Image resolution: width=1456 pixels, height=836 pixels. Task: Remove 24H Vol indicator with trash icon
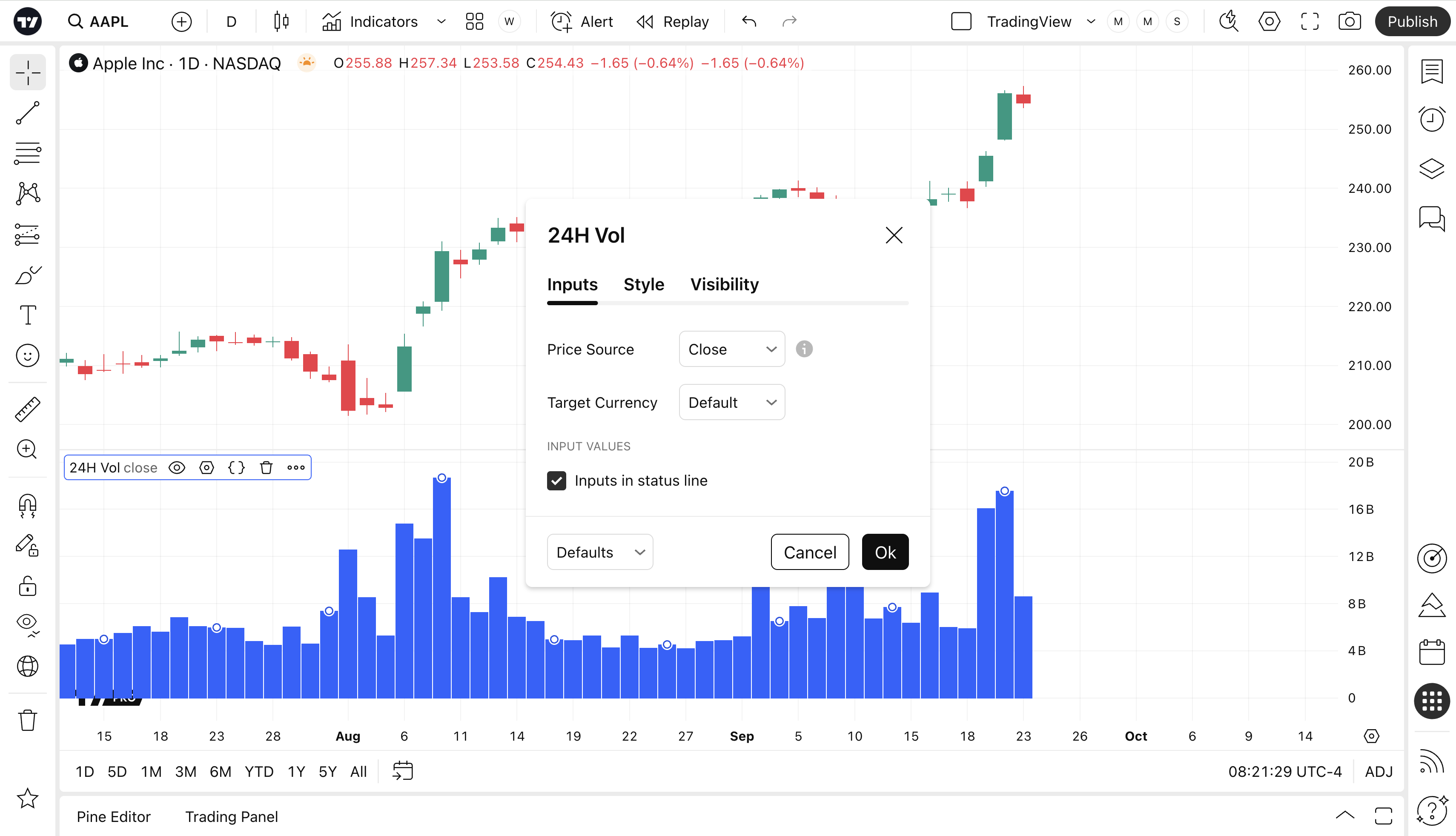point(266,467)
